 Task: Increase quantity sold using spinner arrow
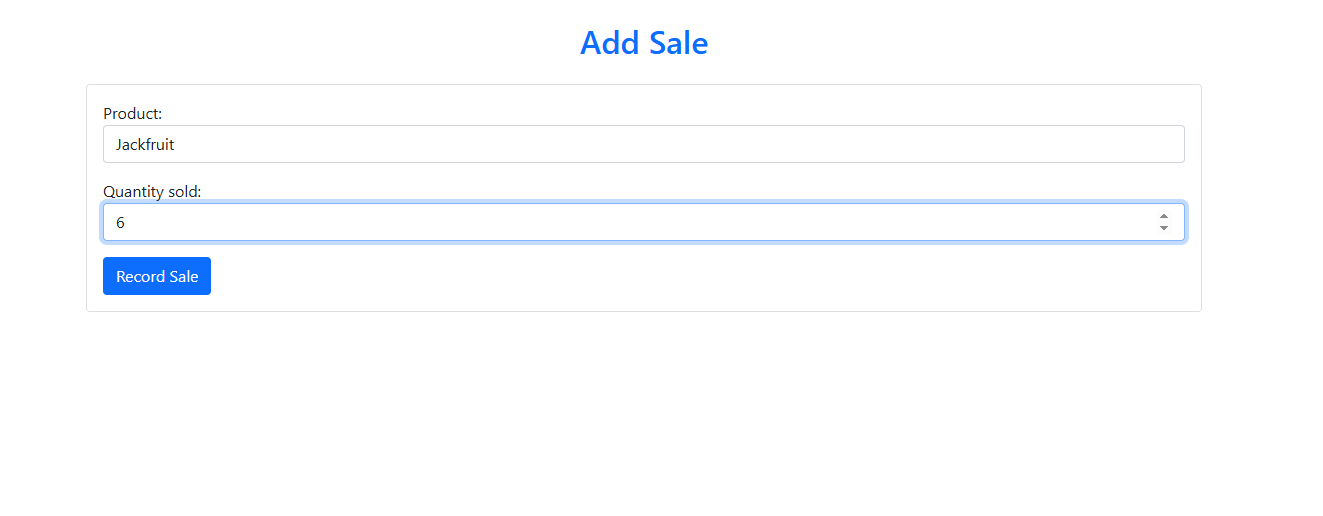pos(1164,216)
